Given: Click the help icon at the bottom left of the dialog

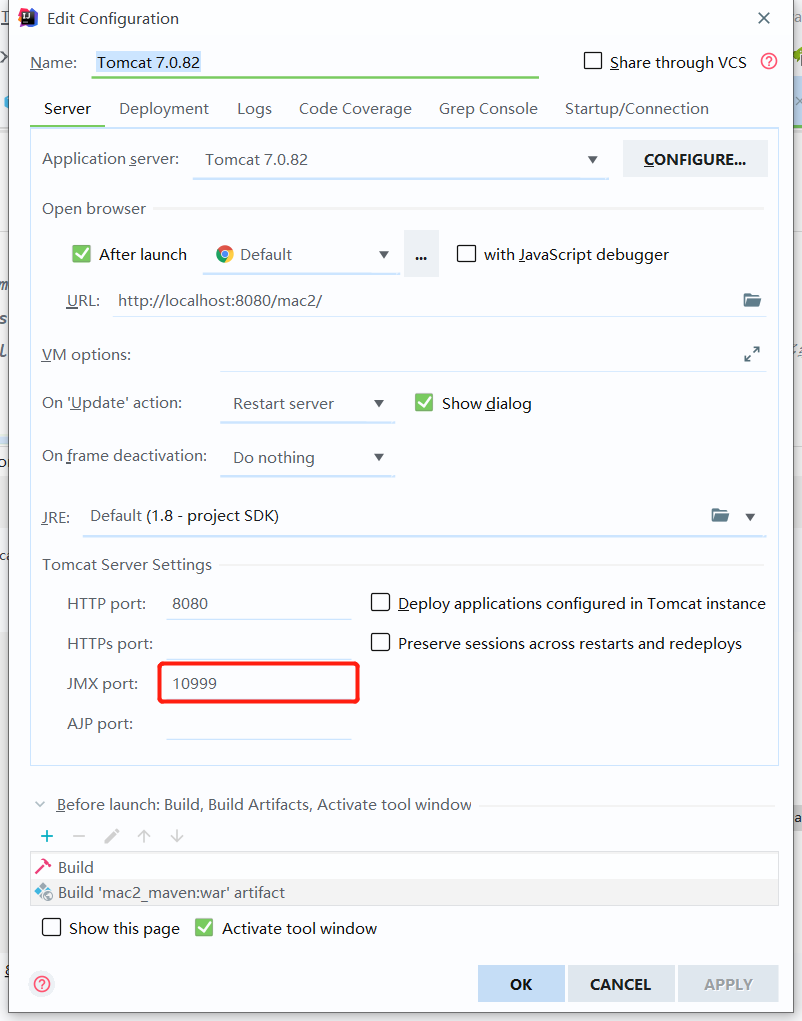Looking at the screenshot, I should pyautogui.click(x=42, y=983).
